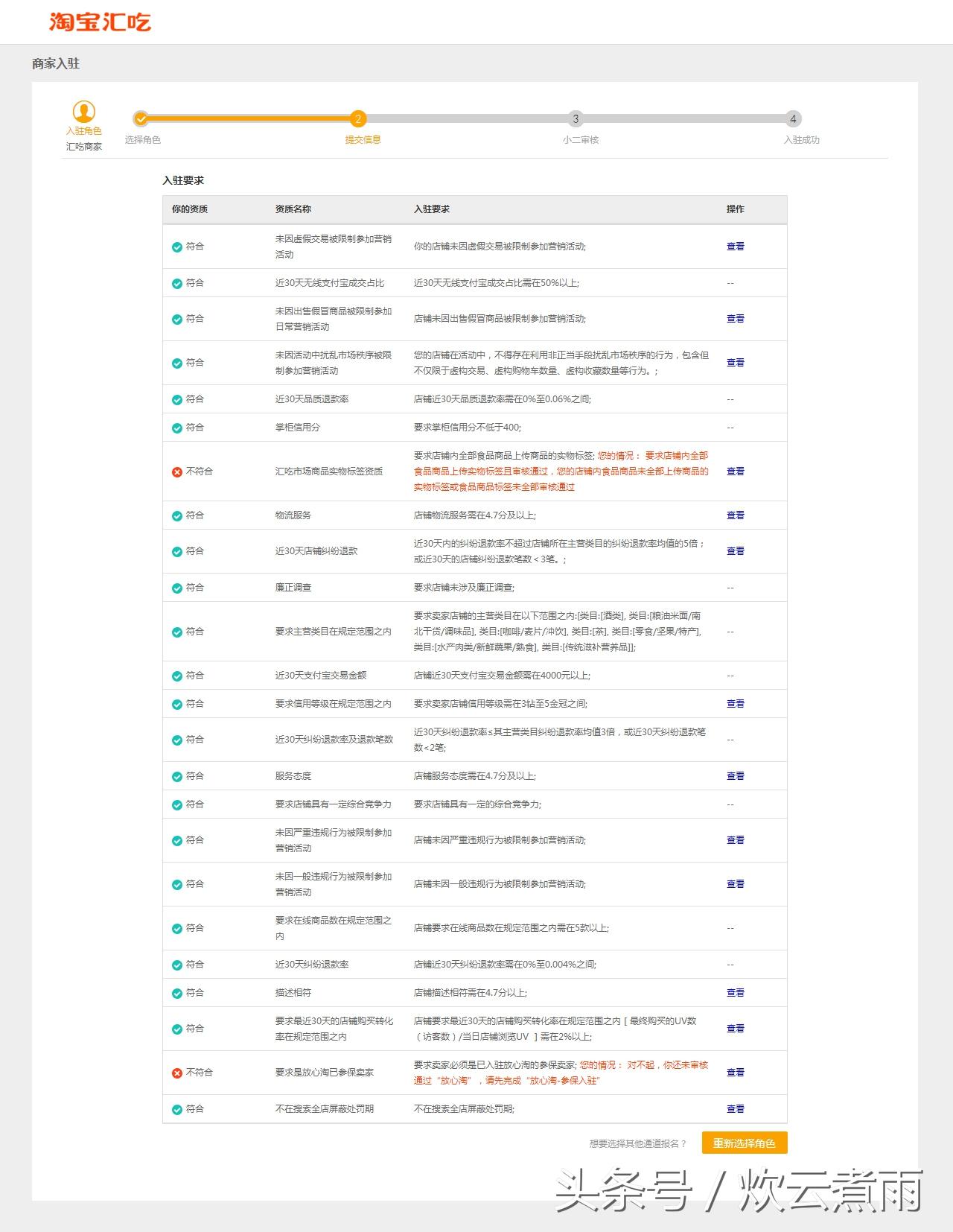This screenshot has width=953, height=1232.
Task: Open 查看 link for 未因虚假交易被限制 row
Action: point(735,247)
